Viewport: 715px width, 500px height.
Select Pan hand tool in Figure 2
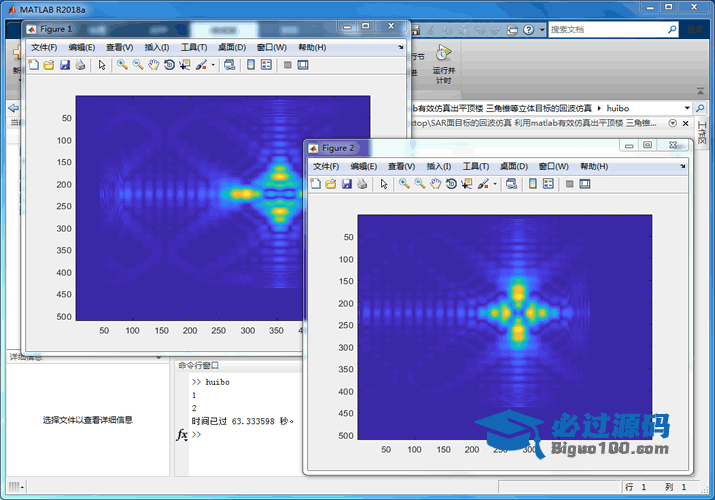click(x=435, y=184)
